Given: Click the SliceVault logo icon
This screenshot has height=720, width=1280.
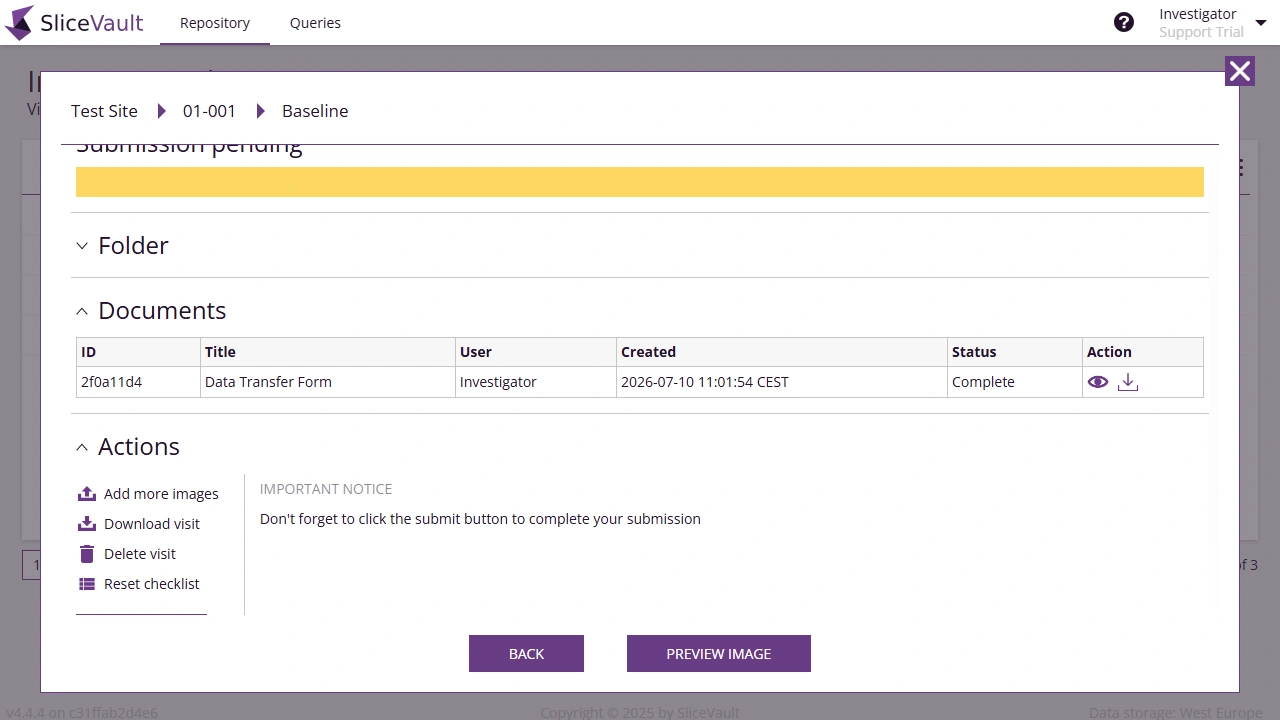Looking at the screenshot, I should coord(19,22).
